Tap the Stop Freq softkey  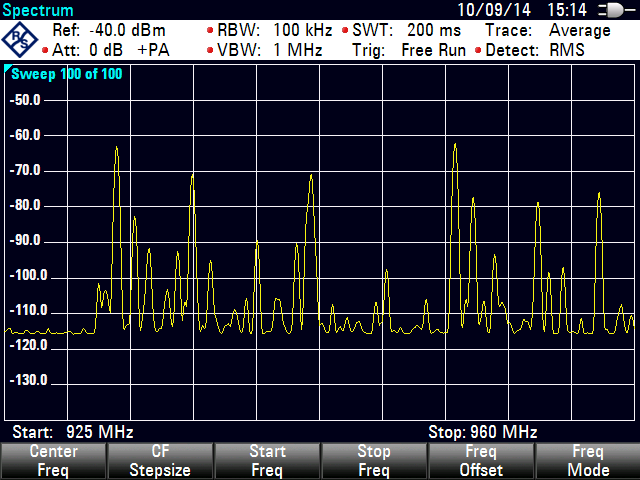(374, 461)
